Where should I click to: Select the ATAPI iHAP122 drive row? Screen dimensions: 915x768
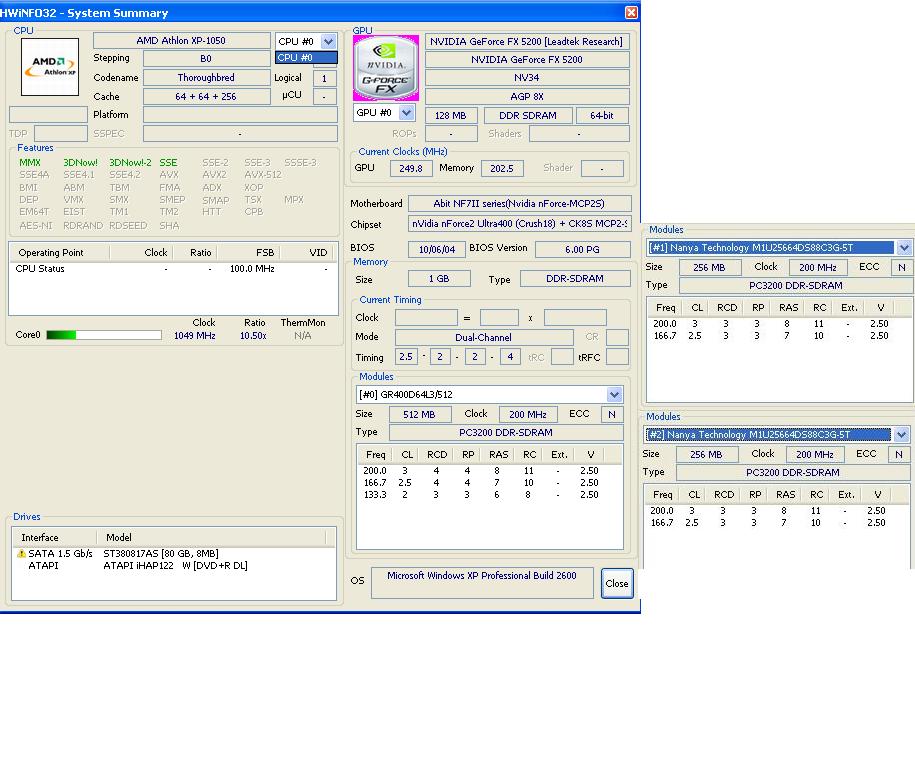click(173, 565)
